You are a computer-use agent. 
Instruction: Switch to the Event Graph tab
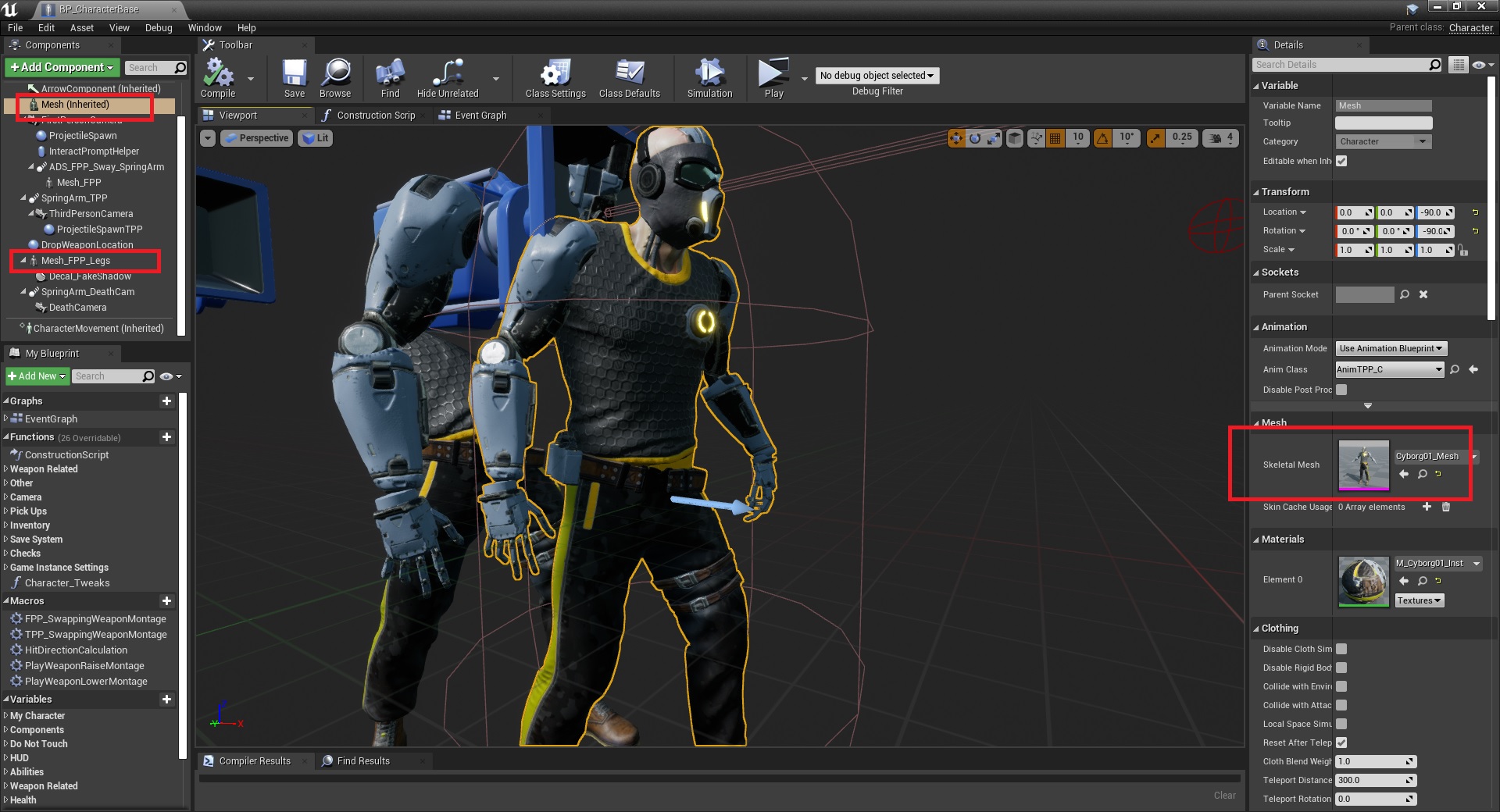(x=480, y=116)
